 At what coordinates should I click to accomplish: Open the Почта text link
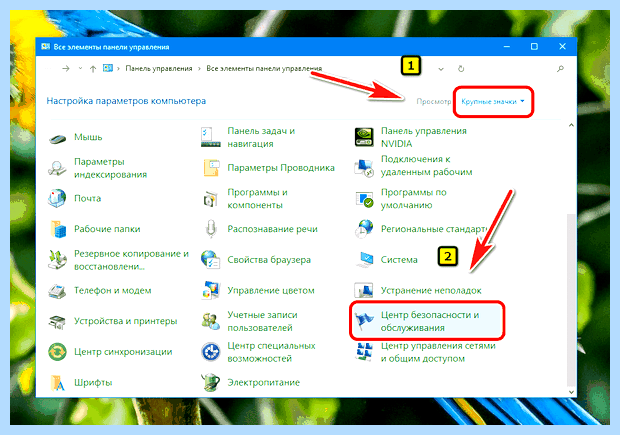87,199
